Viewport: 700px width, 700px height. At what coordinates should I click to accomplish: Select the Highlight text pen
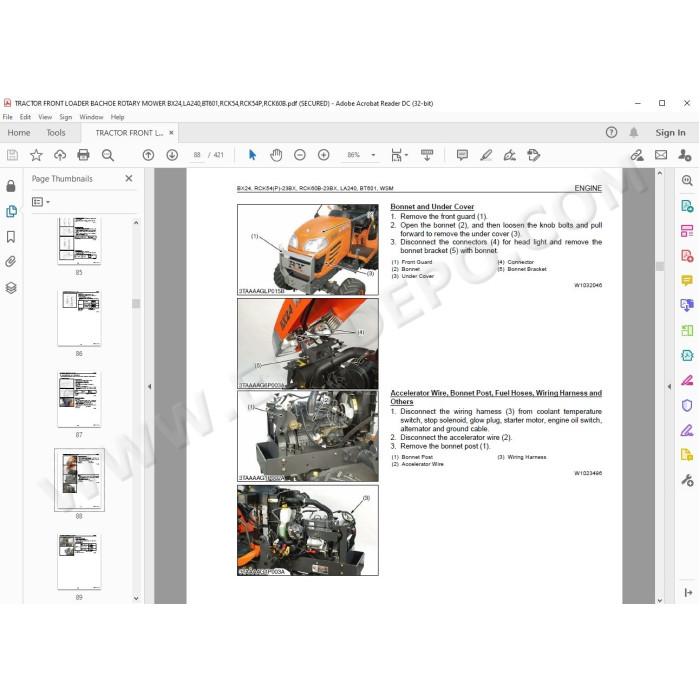[486, 155]
